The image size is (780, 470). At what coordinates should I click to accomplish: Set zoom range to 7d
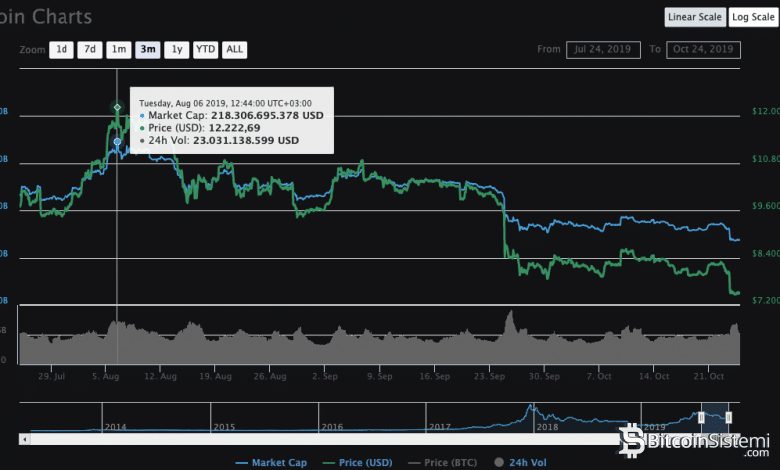90,49
